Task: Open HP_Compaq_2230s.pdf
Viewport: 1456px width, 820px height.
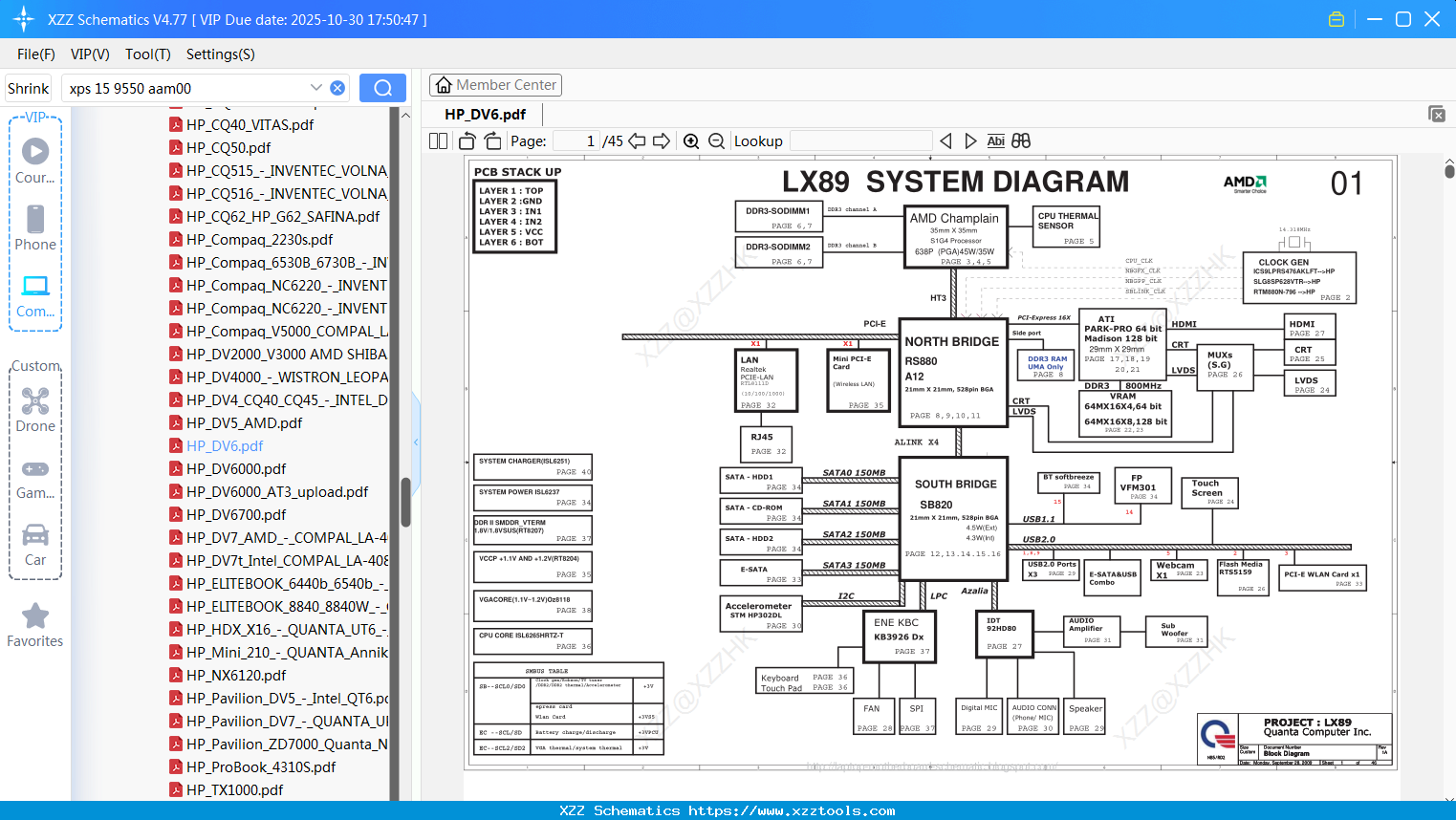Action: point(260,240)
